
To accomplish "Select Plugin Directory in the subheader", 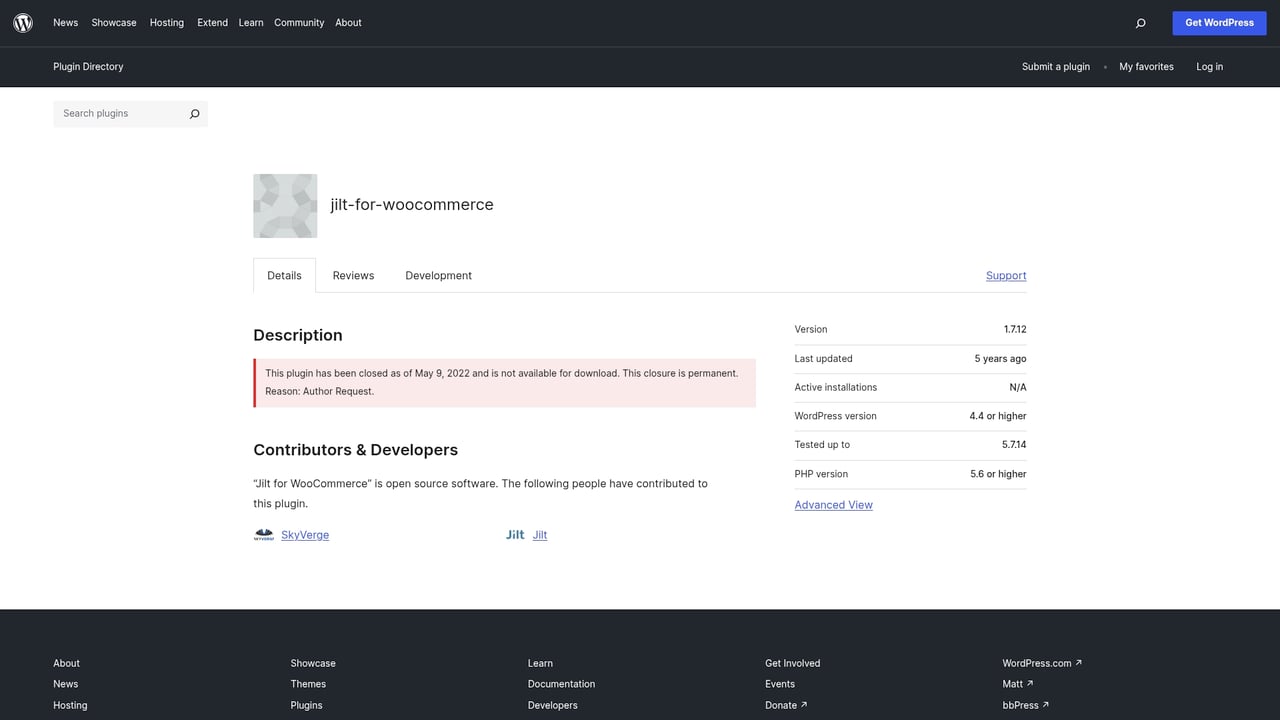I will point(88,66).
